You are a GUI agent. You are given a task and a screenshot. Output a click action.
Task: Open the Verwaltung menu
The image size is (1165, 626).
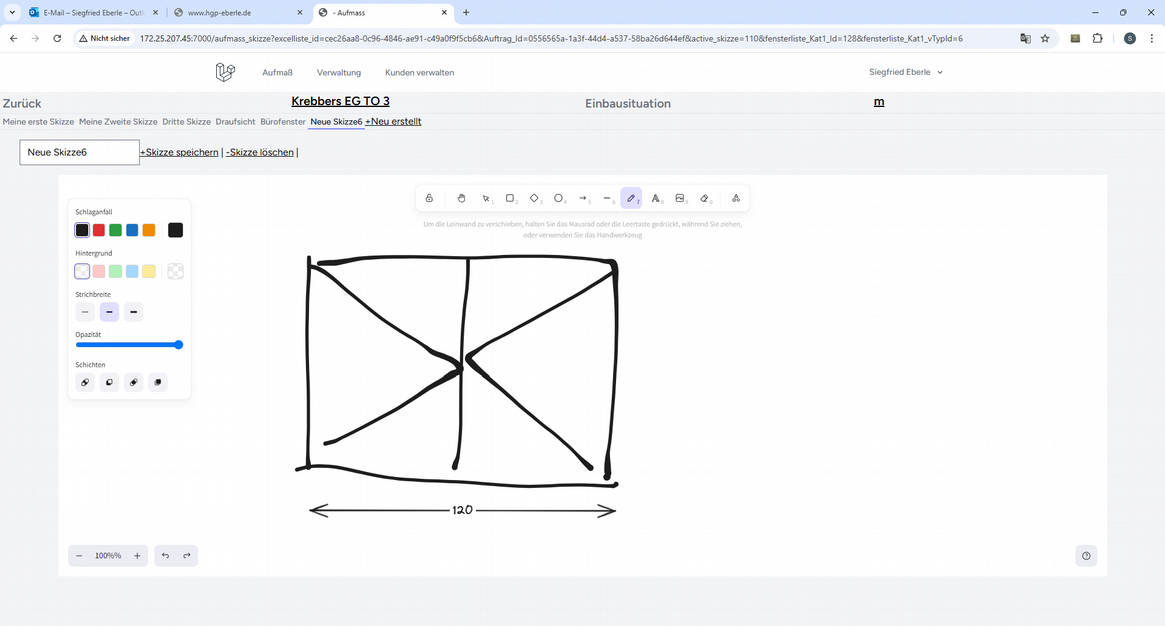point(338,72)
